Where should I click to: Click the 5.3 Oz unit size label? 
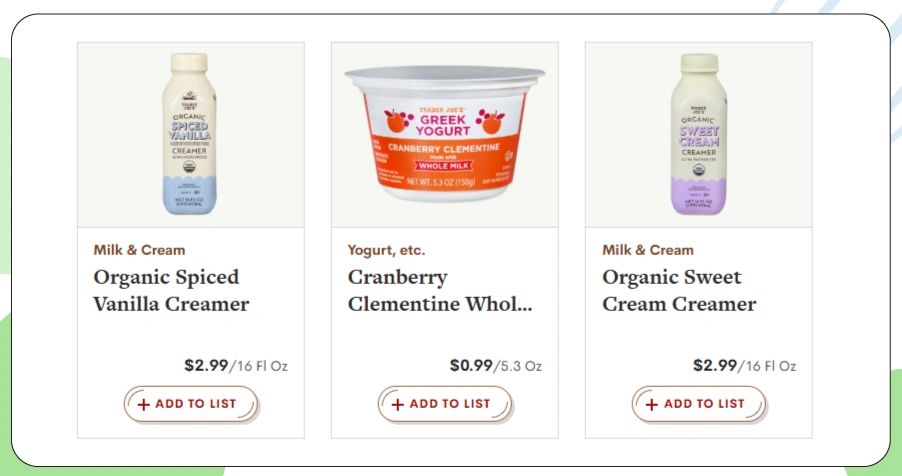point(520,366)
